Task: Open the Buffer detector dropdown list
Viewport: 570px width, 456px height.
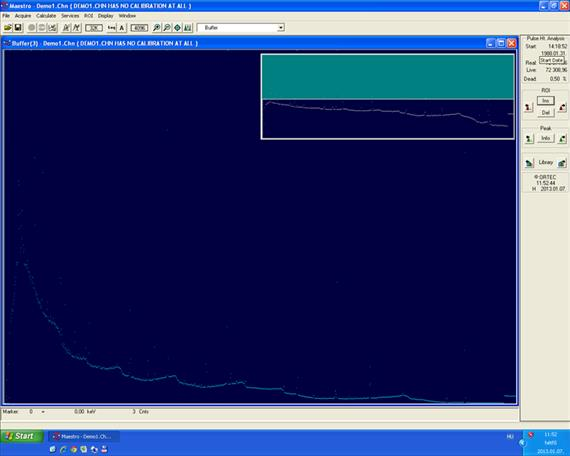Action: (281, 28)
